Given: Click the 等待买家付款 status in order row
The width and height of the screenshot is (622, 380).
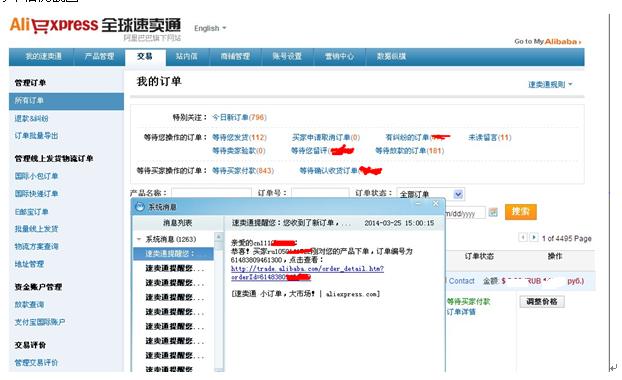Looking at the screenshot, I should (x=468, y=301).
